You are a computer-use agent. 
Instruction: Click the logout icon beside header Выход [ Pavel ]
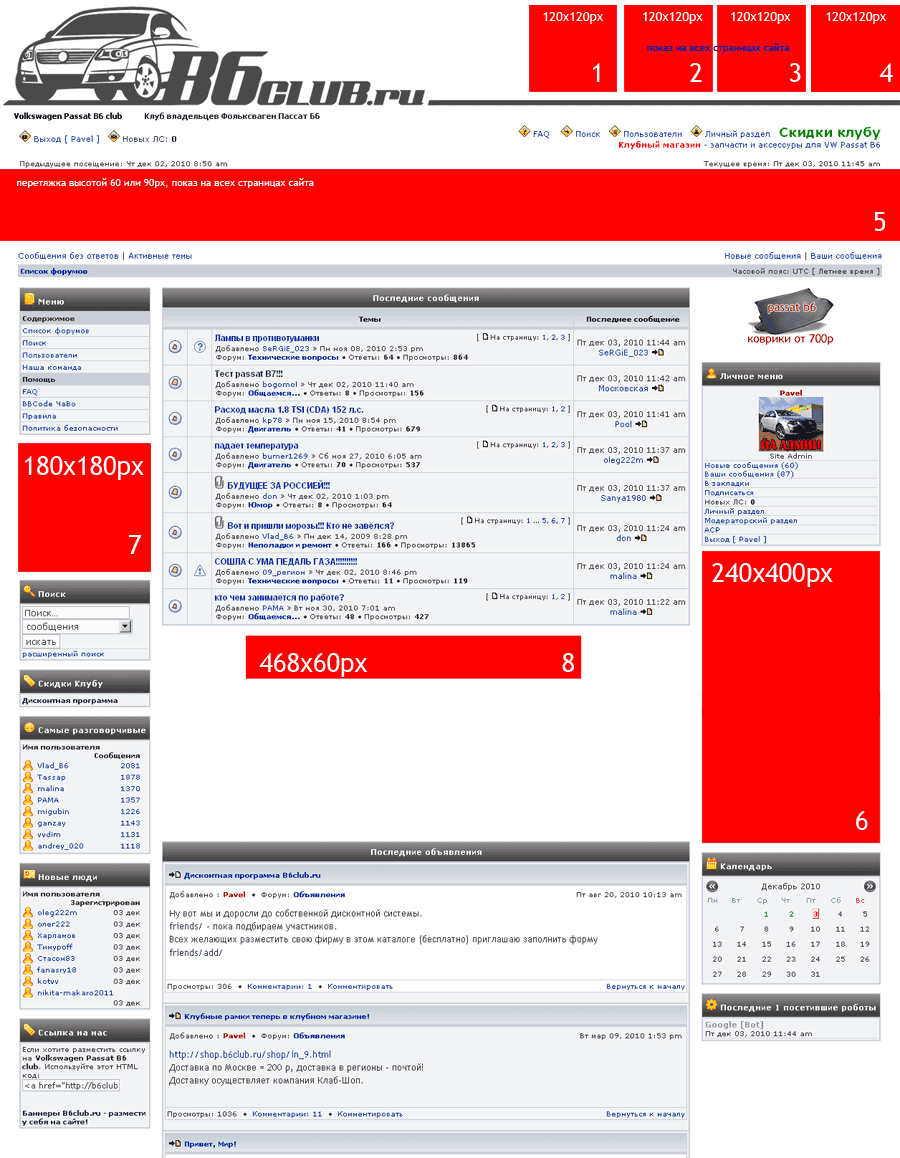point(24,137)
